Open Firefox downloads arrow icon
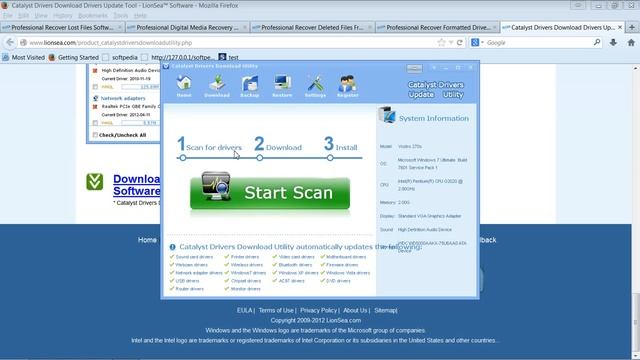Screen dimensions: 640x360 point(613,42)
